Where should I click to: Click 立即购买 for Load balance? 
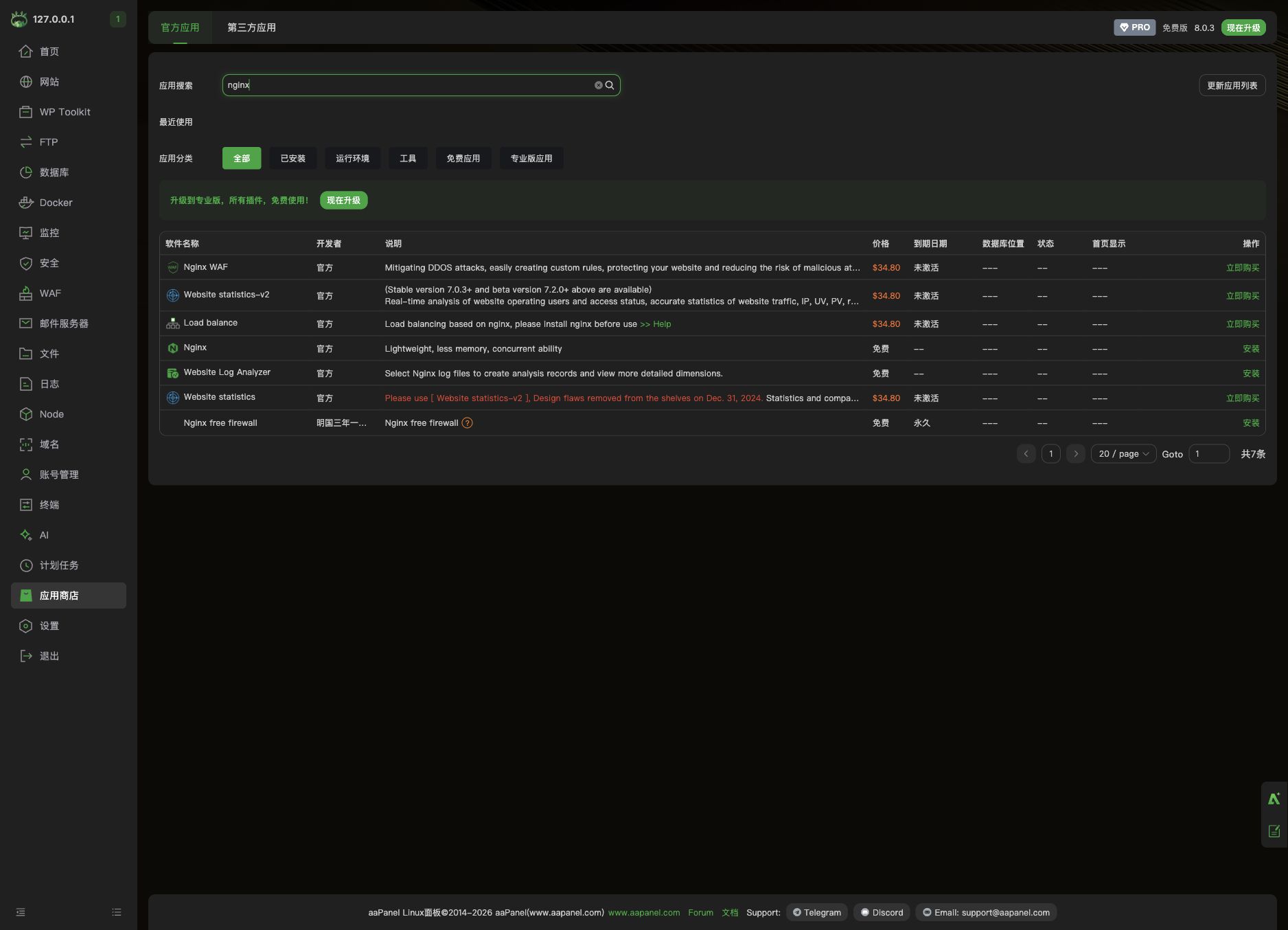1243,324
